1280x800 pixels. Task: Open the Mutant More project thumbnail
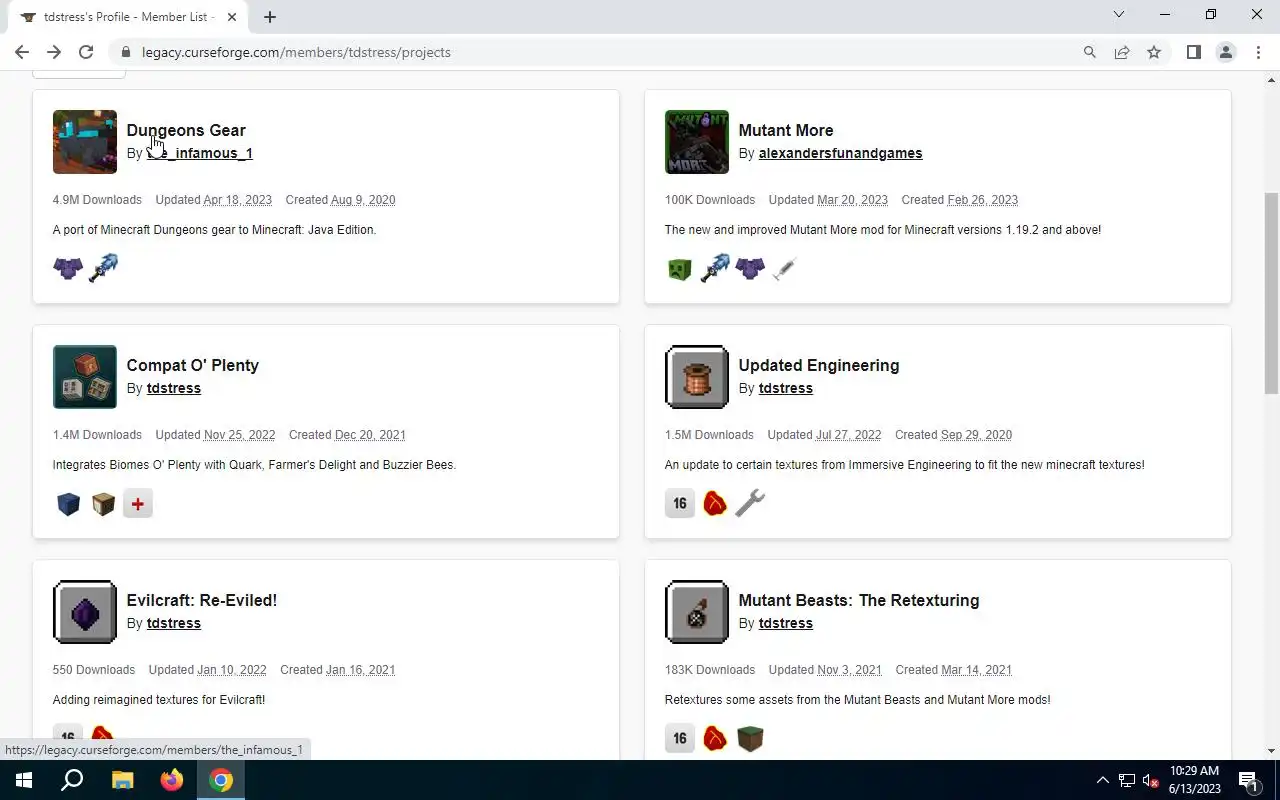pos(697,142)
